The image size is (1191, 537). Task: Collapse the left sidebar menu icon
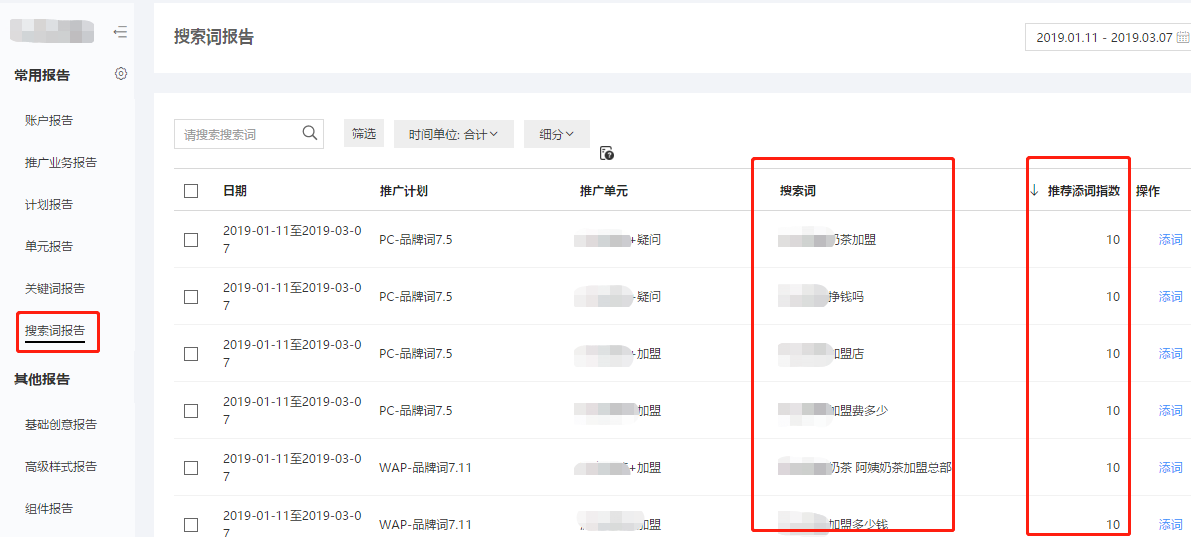pos(120,32)
